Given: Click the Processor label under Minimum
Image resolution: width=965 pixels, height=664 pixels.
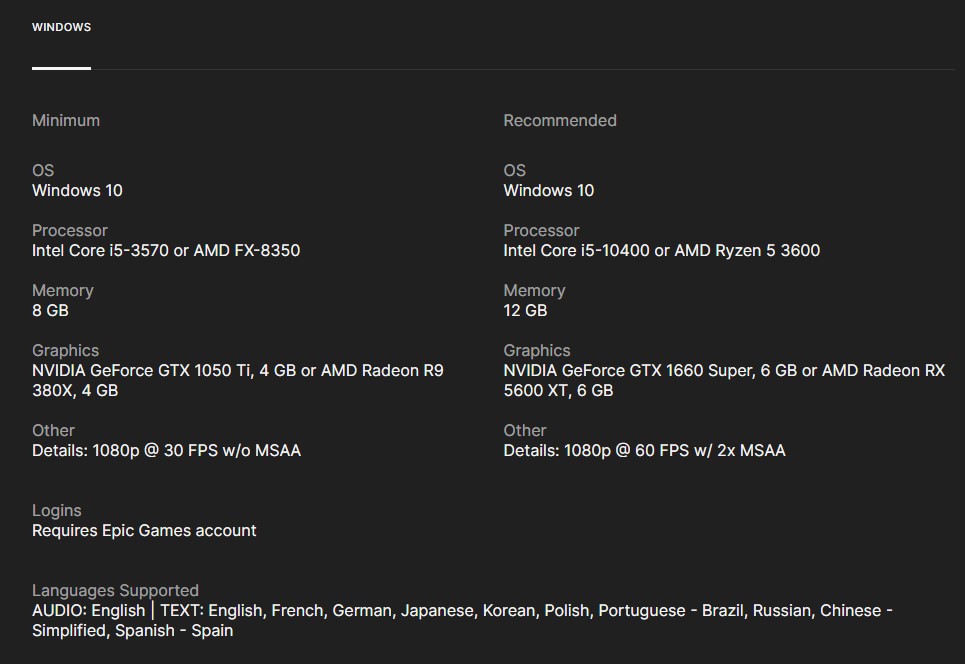Looking at the screenshot, I should click(x=70, y=230).
